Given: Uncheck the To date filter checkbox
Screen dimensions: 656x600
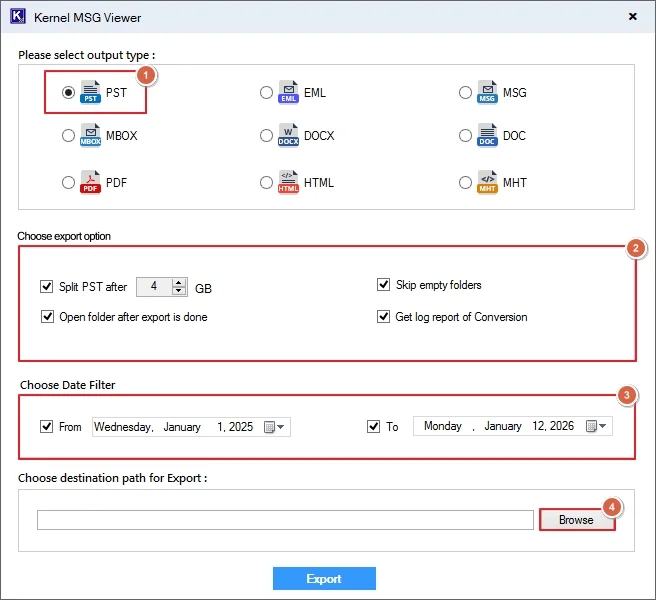Looking at the screenshot, I should [373, 427].
